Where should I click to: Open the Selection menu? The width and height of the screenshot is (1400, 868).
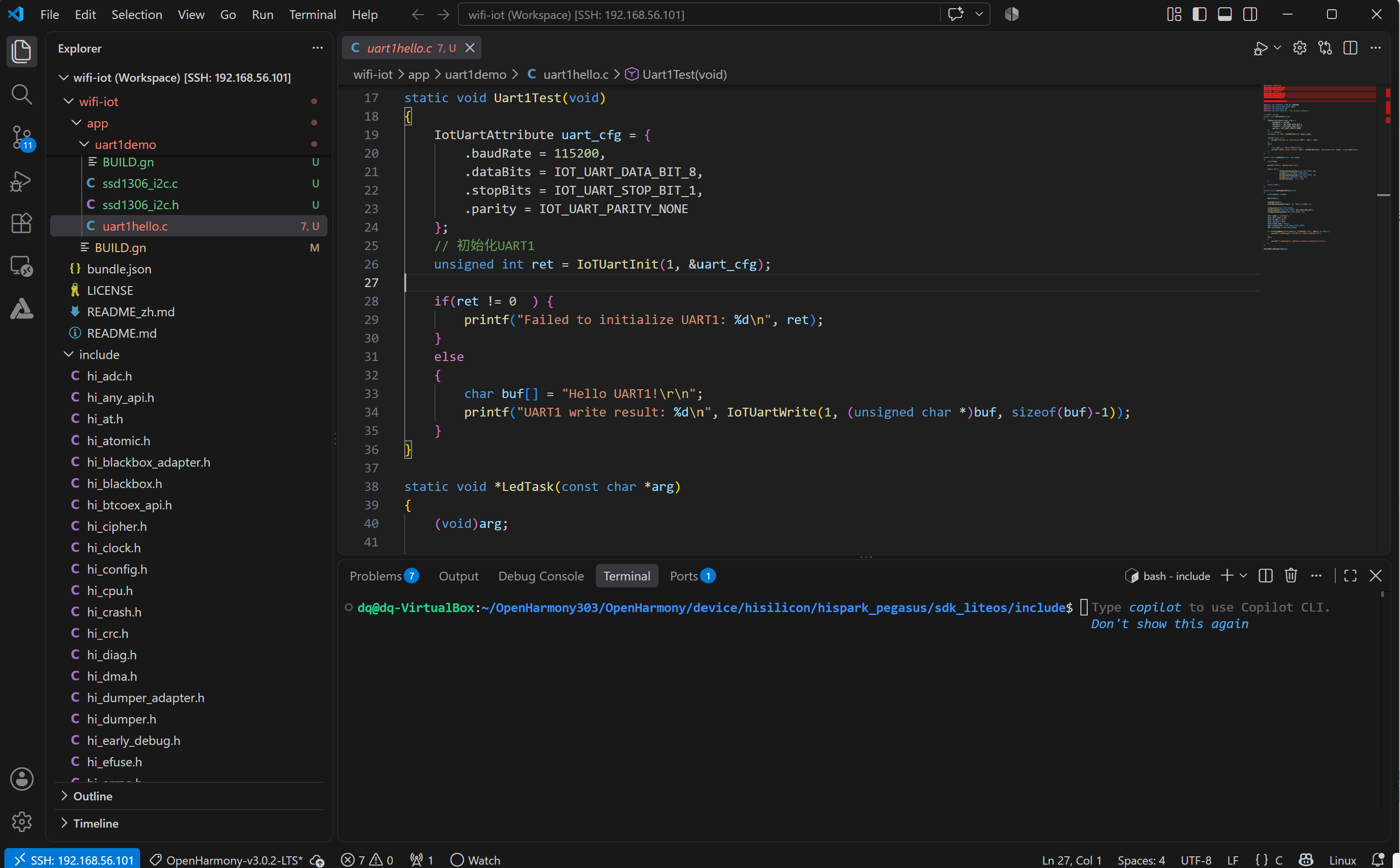[x=137, y=14]
